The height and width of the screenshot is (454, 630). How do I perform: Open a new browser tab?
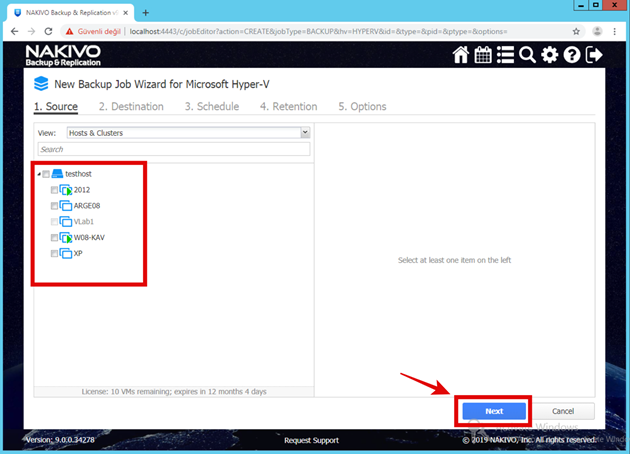coord(145,13)
